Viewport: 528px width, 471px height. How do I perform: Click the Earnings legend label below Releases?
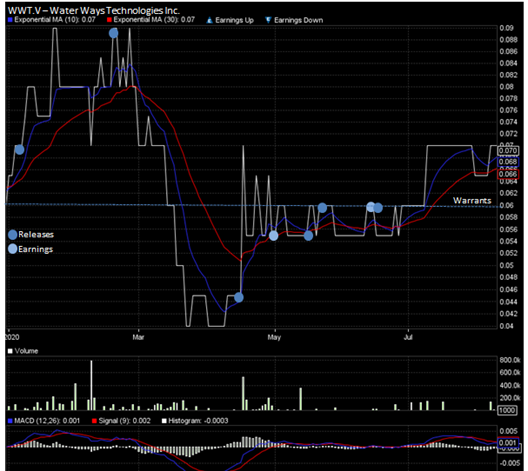point(36,249)
